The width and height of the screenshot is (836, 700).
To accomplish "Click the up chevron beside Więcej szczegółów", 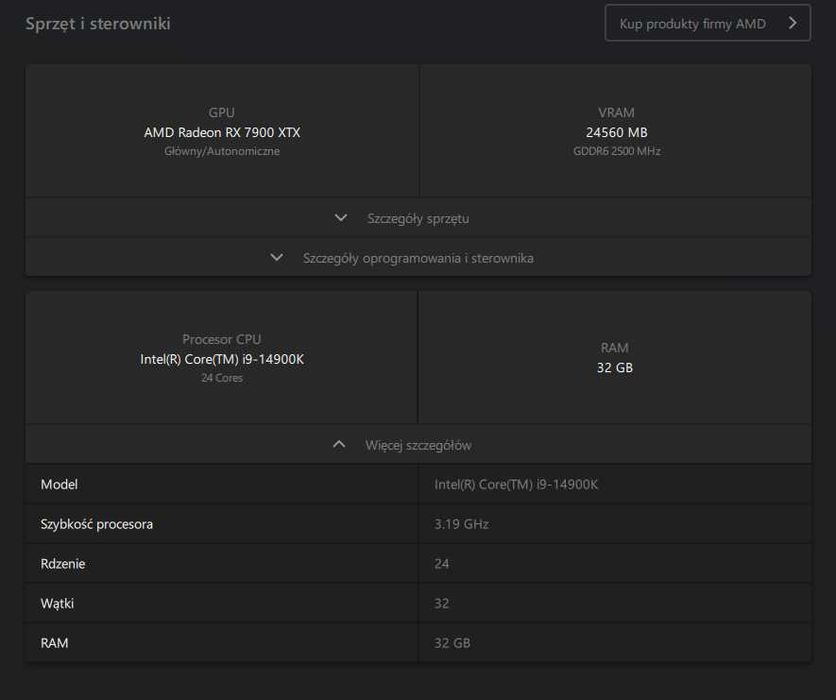I will tap(339, 445).
